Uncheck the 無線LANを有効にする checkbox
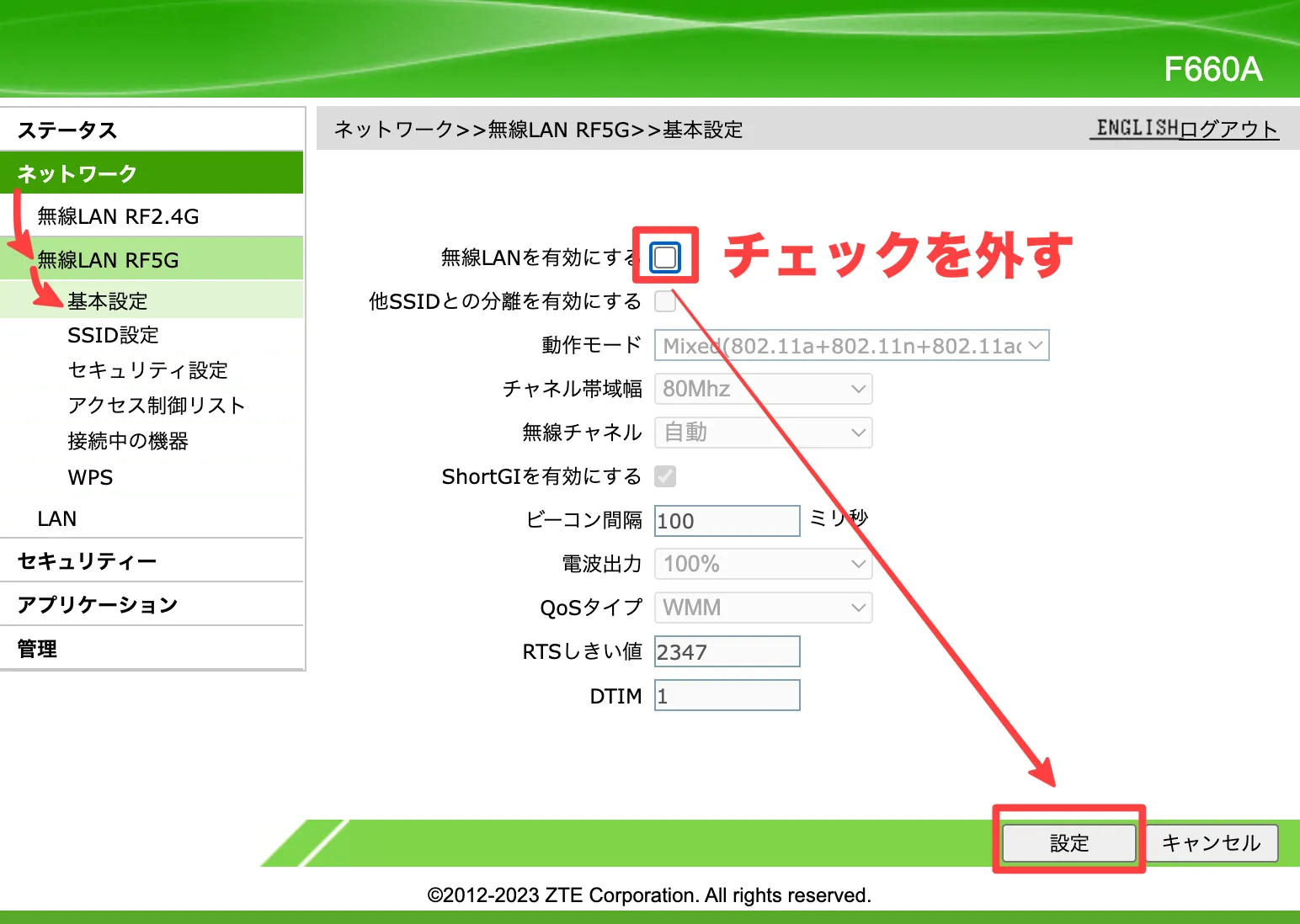This screenshot has width=1300, height=924. [x=665, y=258]
